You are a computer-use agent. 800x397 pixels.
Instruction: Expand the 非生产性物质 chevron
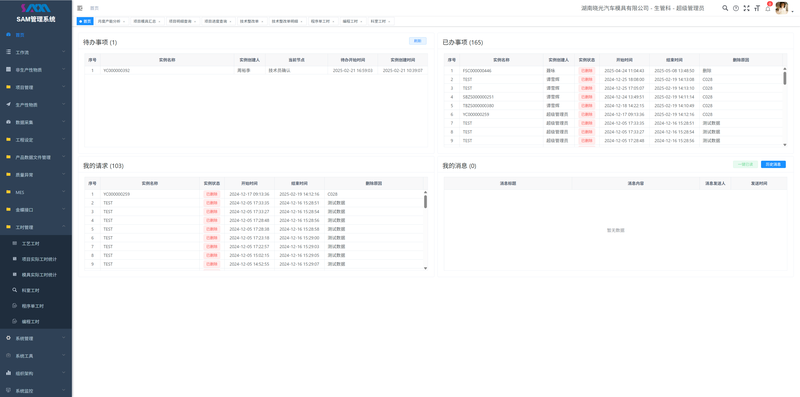64,69
